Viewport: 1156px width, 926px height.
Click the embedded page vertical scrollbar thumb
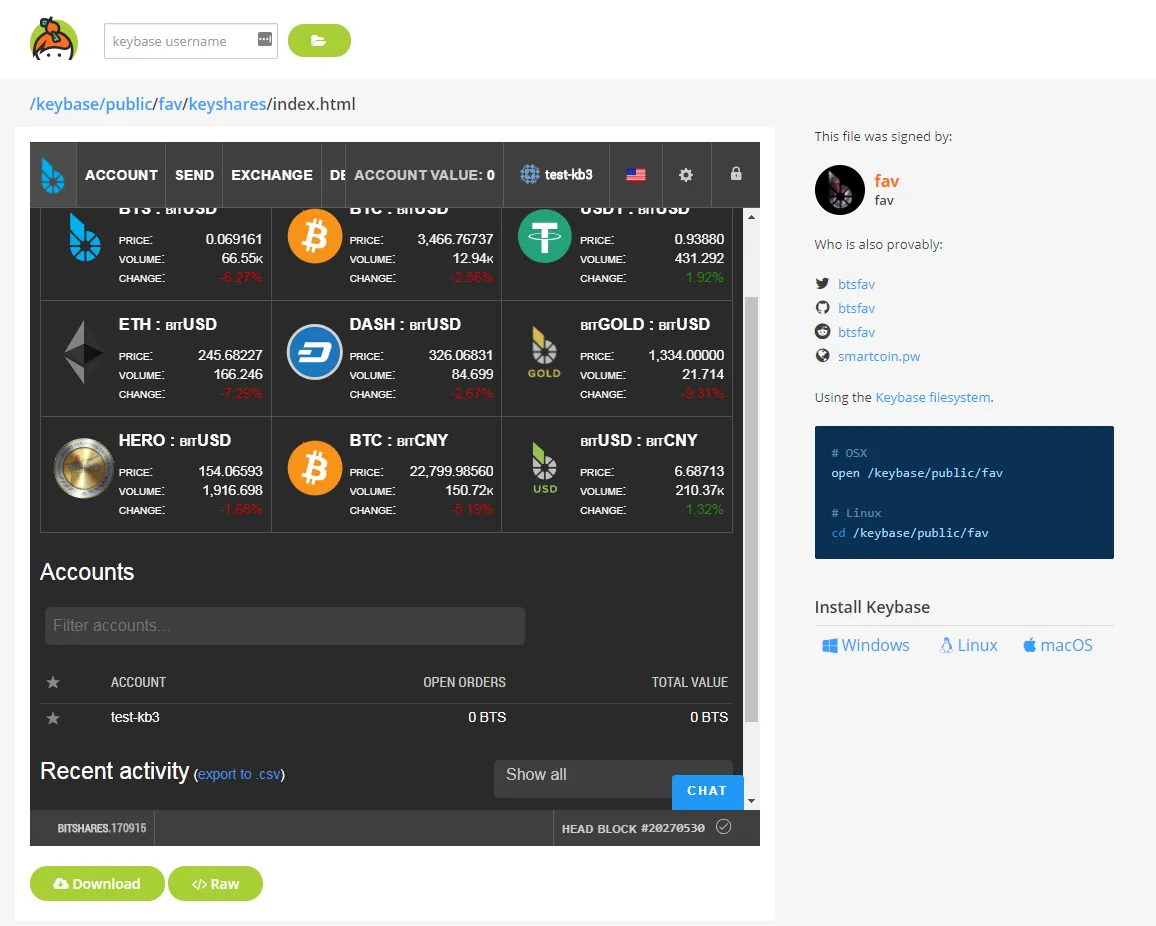click(751, 509)
